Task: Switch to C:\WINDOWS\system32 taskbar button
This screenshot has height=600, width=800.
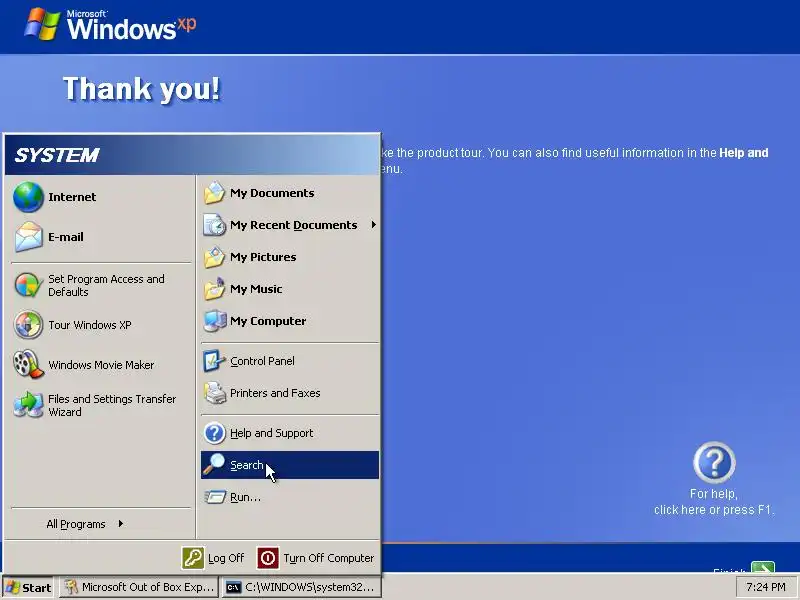Action: (x=301, y=587)
